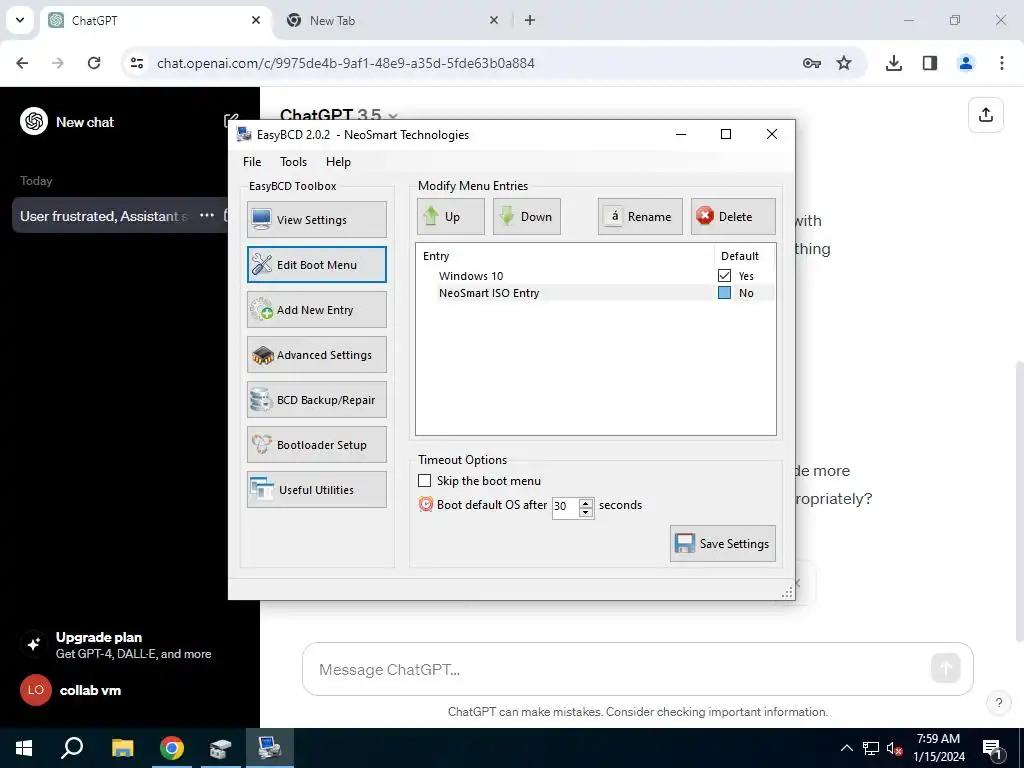Open Useful Utilities section
The width and height of the screenshot is (1024, 768).
coord(317,490)
